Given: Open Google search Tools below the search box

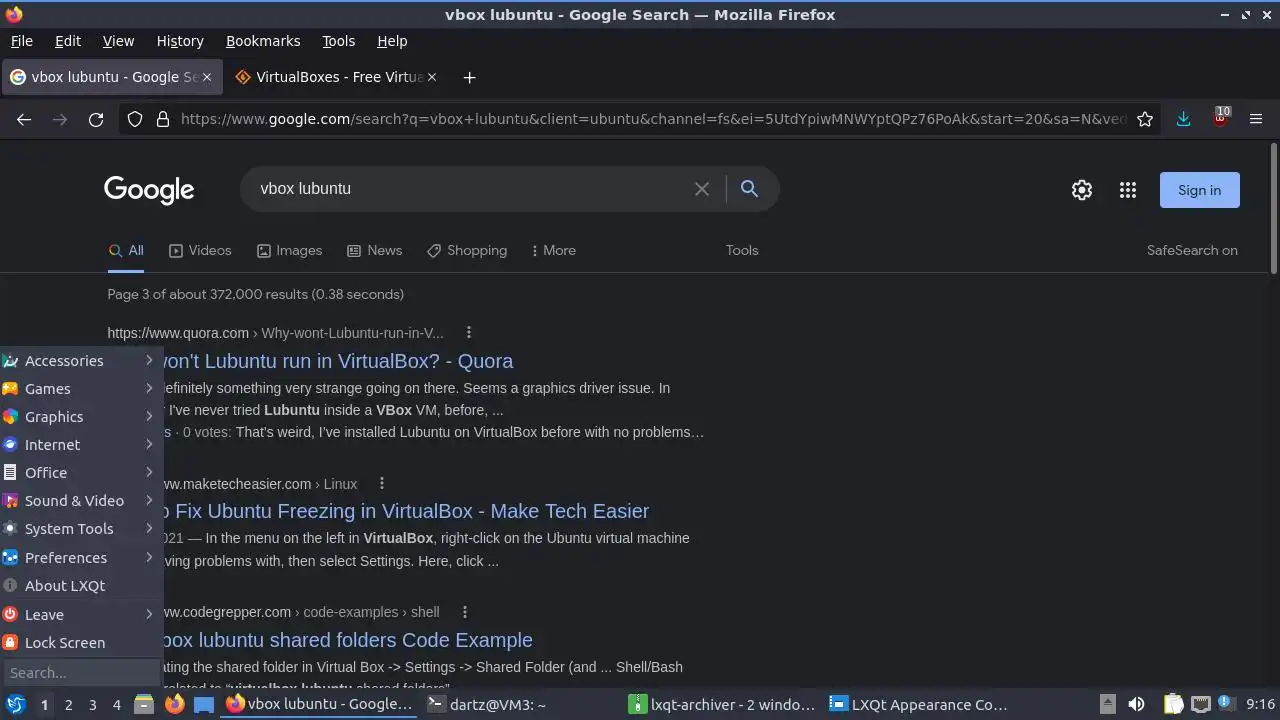Looking at the screenshot, I should 742,251.
